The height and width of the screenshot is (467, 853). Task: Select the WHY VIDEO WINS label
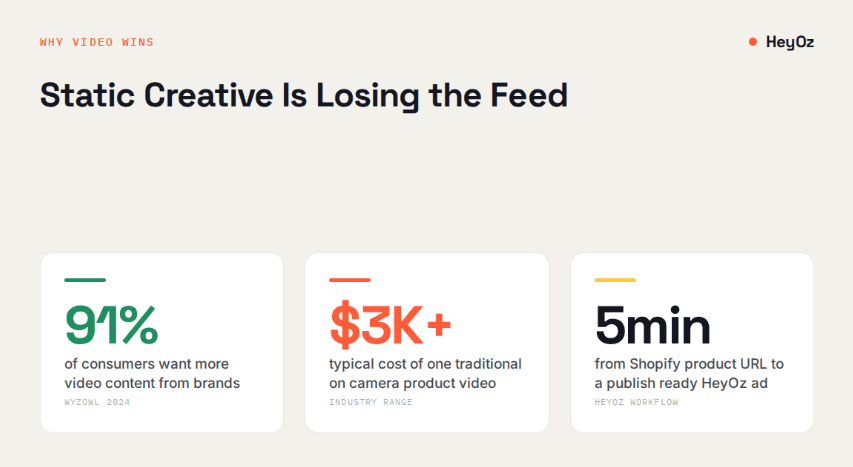click(x=97, y=42)
